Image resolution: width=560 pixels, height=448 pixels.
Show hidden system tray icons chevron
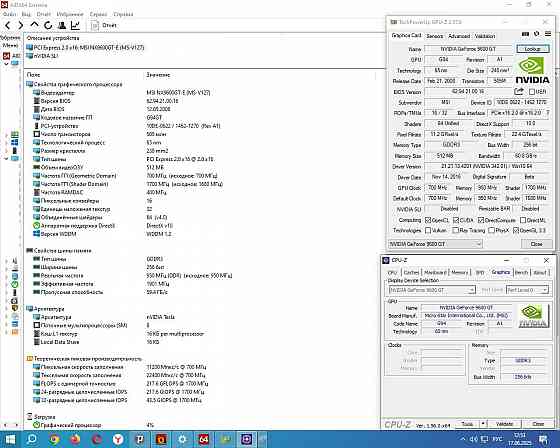[x=463, y=439]
